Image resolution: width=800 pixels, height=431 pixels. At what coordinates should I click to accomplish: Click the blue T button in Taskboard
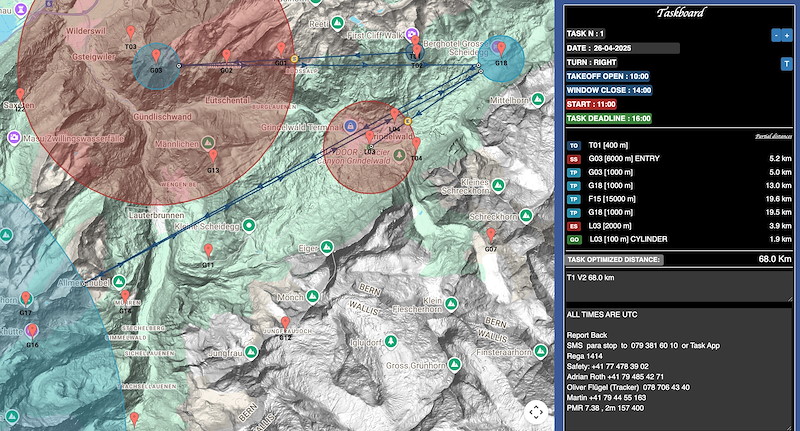point(786,64)
